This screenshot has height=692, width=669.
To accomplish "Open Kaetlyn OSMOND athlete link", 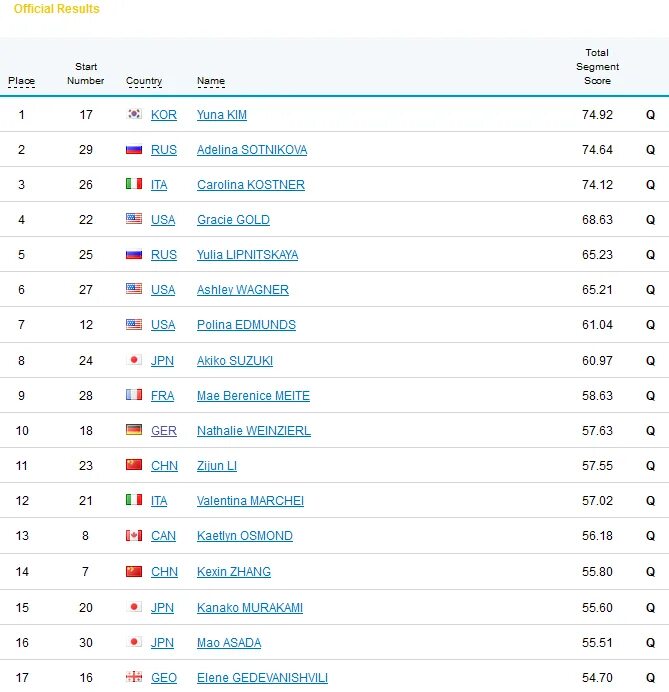I will click(245, 536).
